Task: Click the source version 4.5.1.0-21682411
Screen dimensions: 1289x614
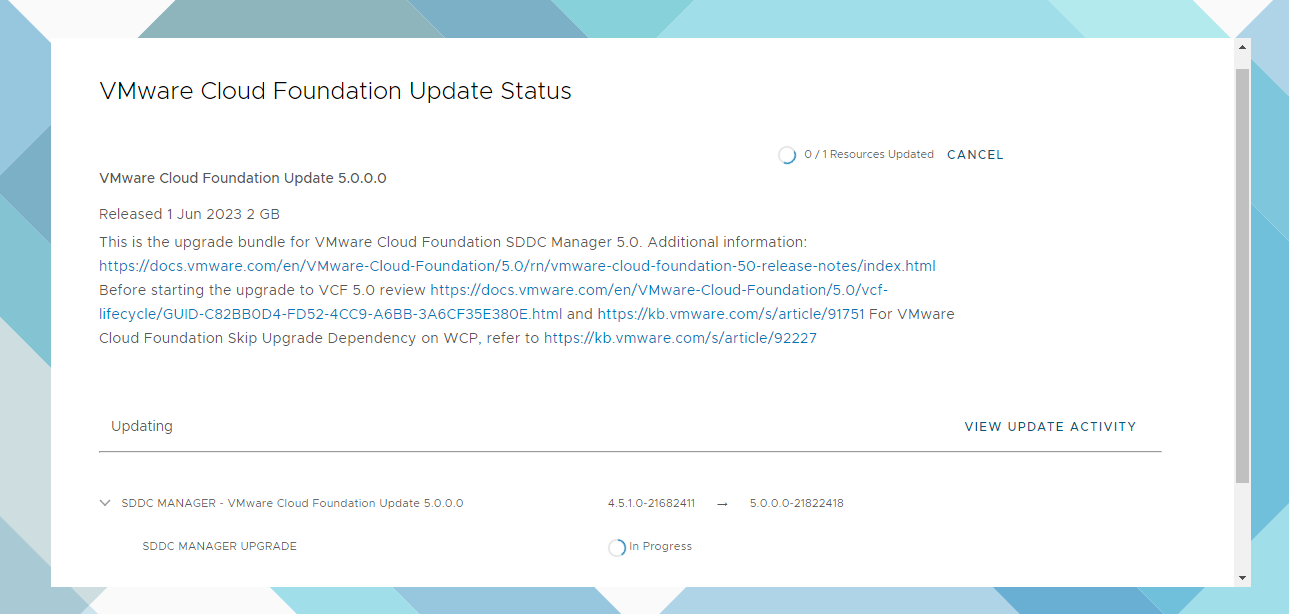Action: (651, 503)
